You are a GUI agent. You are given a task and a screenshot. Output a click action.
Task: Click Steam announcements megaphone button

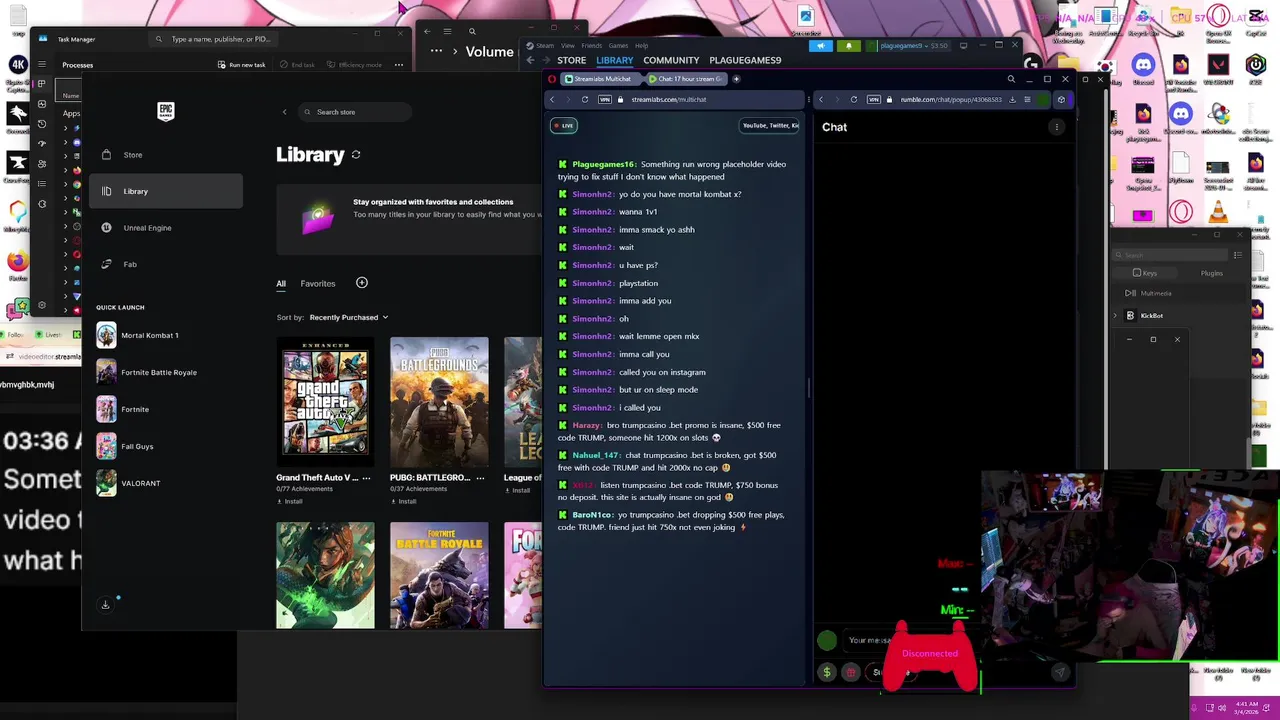tap(821, 45)
